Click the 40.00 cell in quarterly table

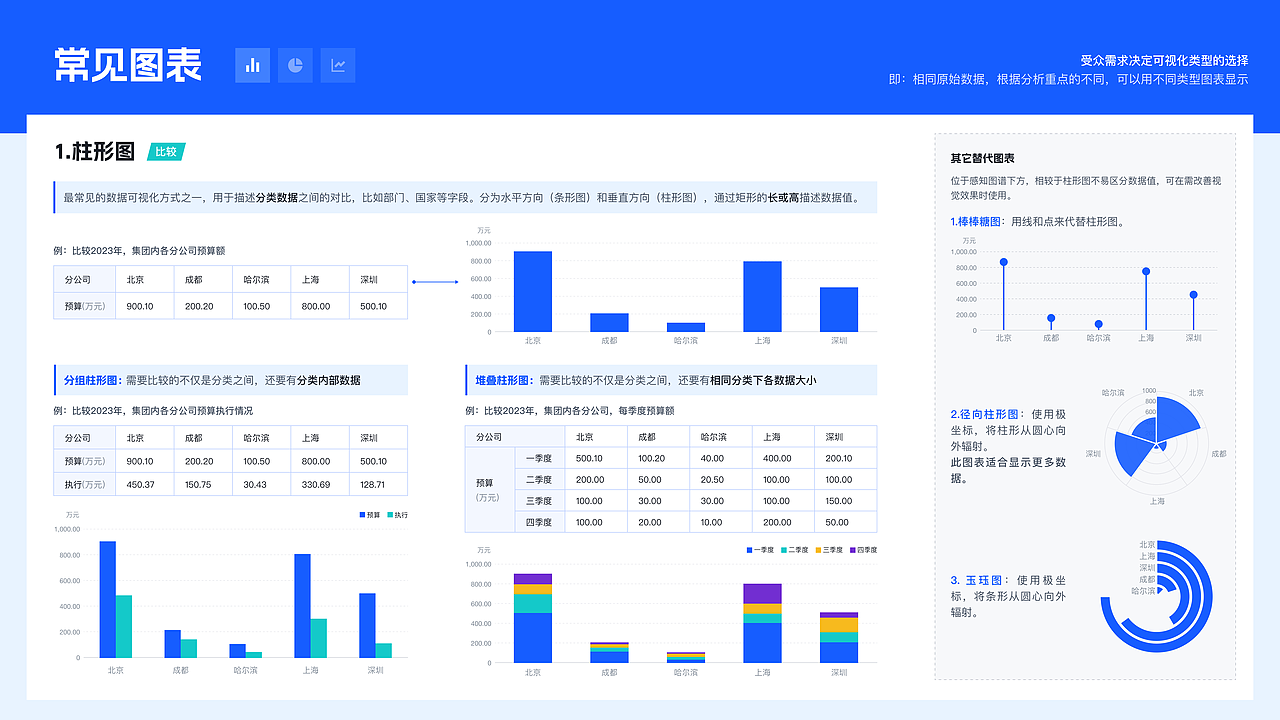[x=721, y=458]
